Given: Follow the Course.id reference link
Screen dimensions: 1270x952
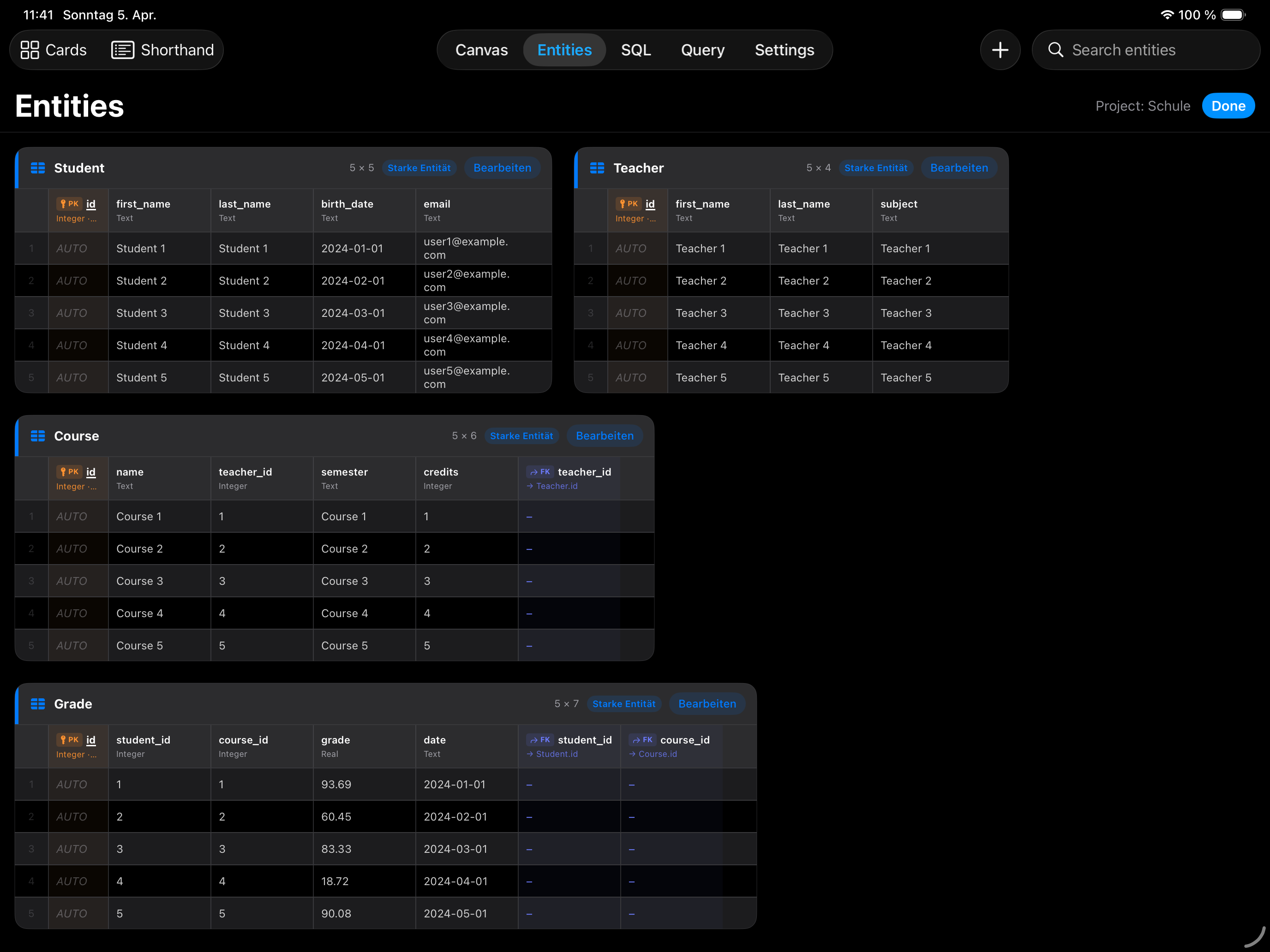Looking at the screenshot, I should [x=653, y=754].
